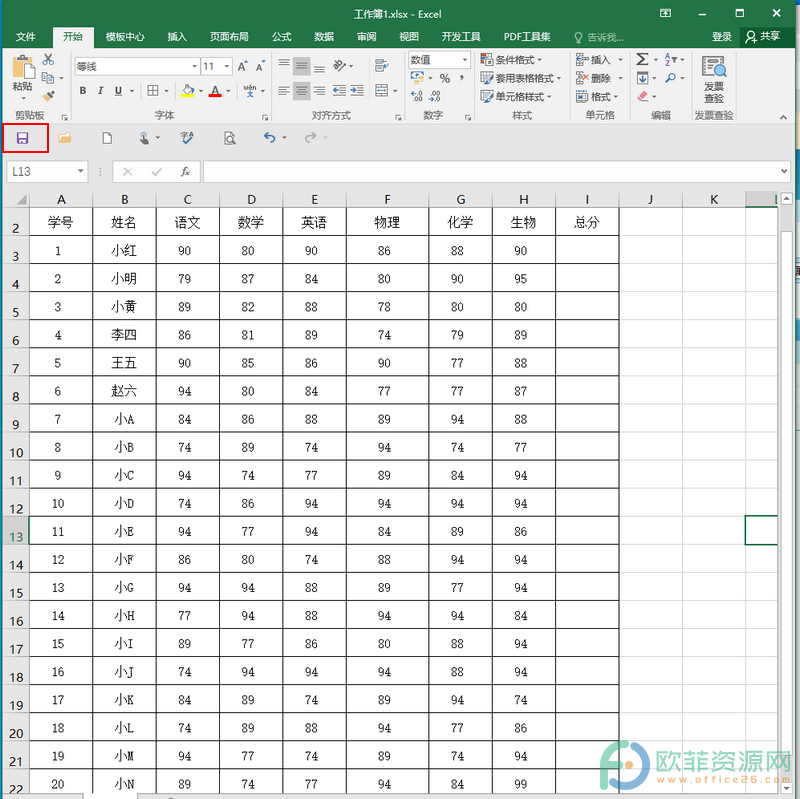Open the font name dropdown

pos(194,66)
